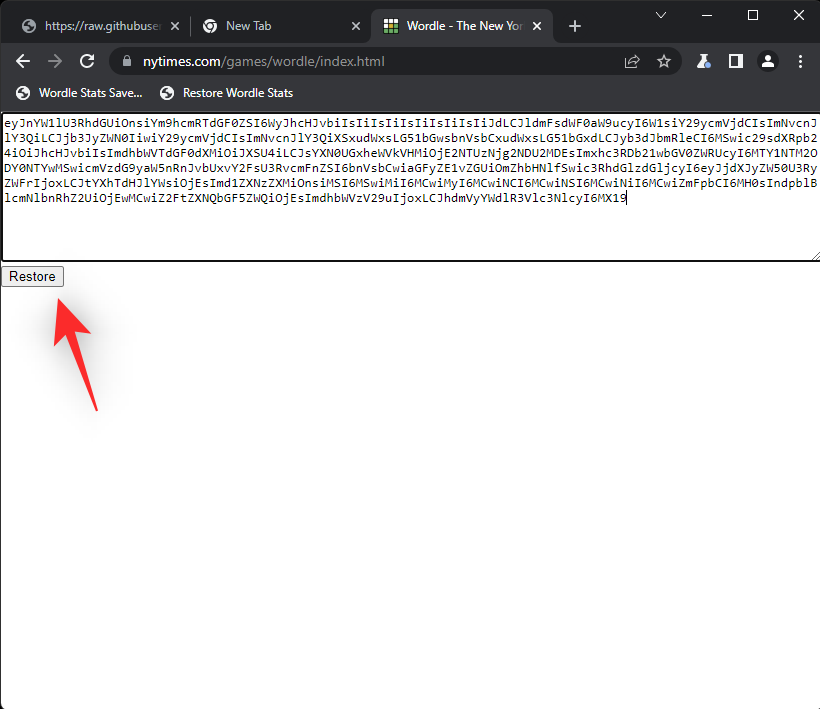820x709 pixels.
Task: Toggle the browser side panel
Action: point(736,61)
